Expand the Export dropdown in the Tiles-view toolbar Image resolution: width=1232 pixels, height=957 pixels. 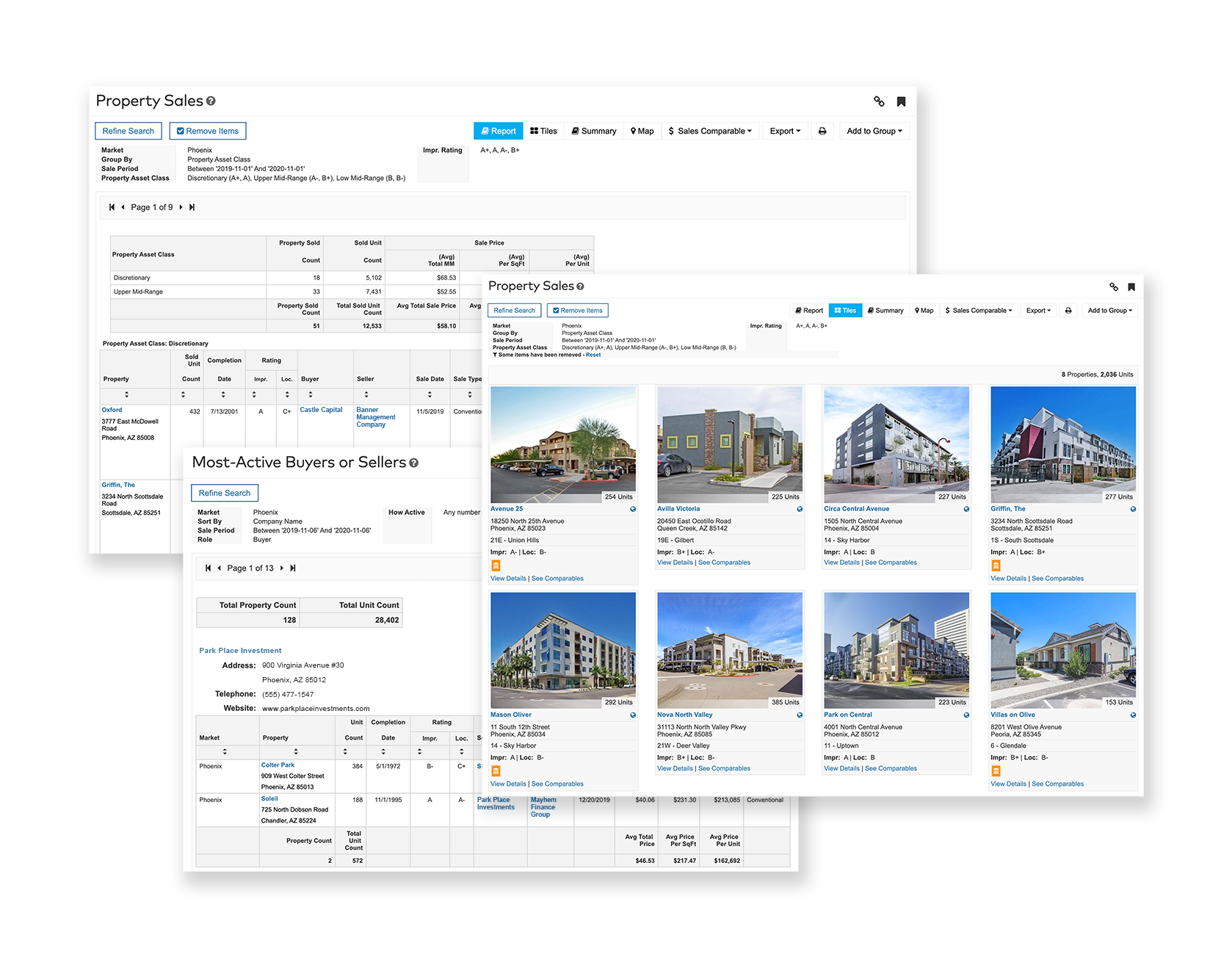pos(1038,311)
